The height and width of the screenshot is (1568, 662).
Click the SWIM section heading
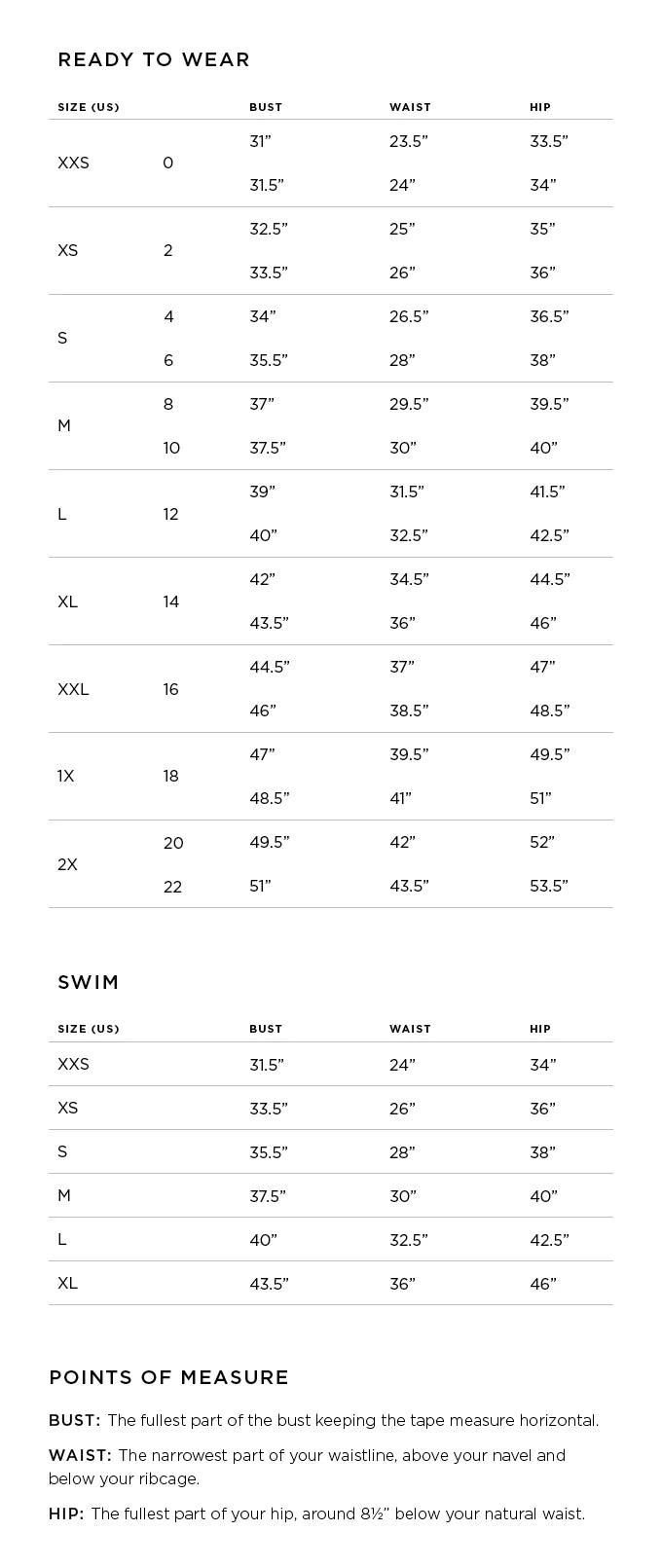89,982
